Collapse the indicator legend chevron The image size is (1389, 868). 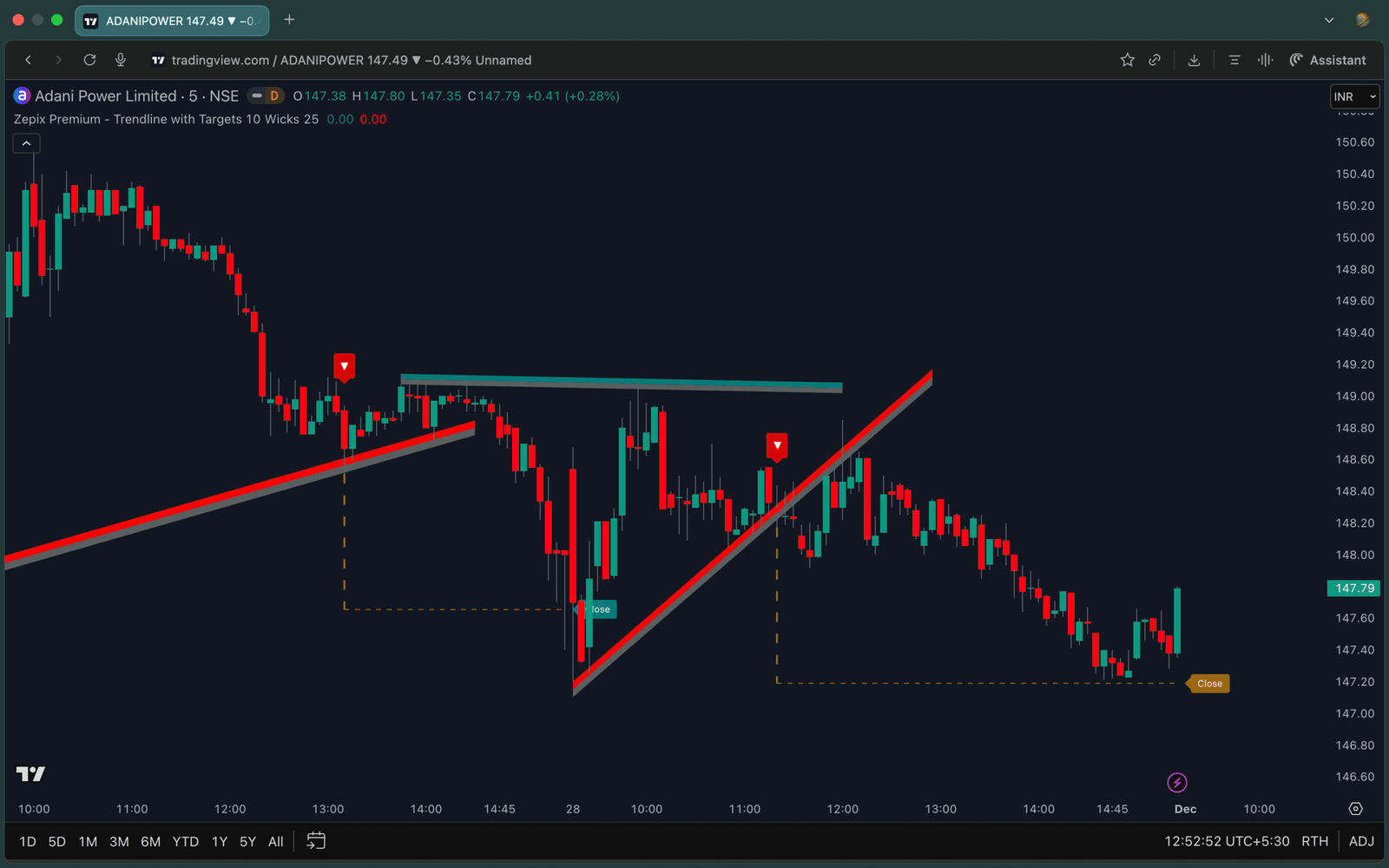26,143
